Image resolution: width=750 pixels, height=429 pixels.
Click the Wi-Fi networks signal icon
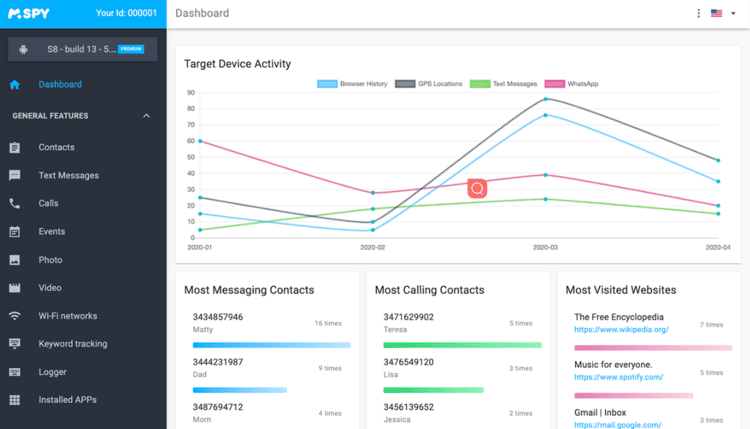(x=15, y=316)
